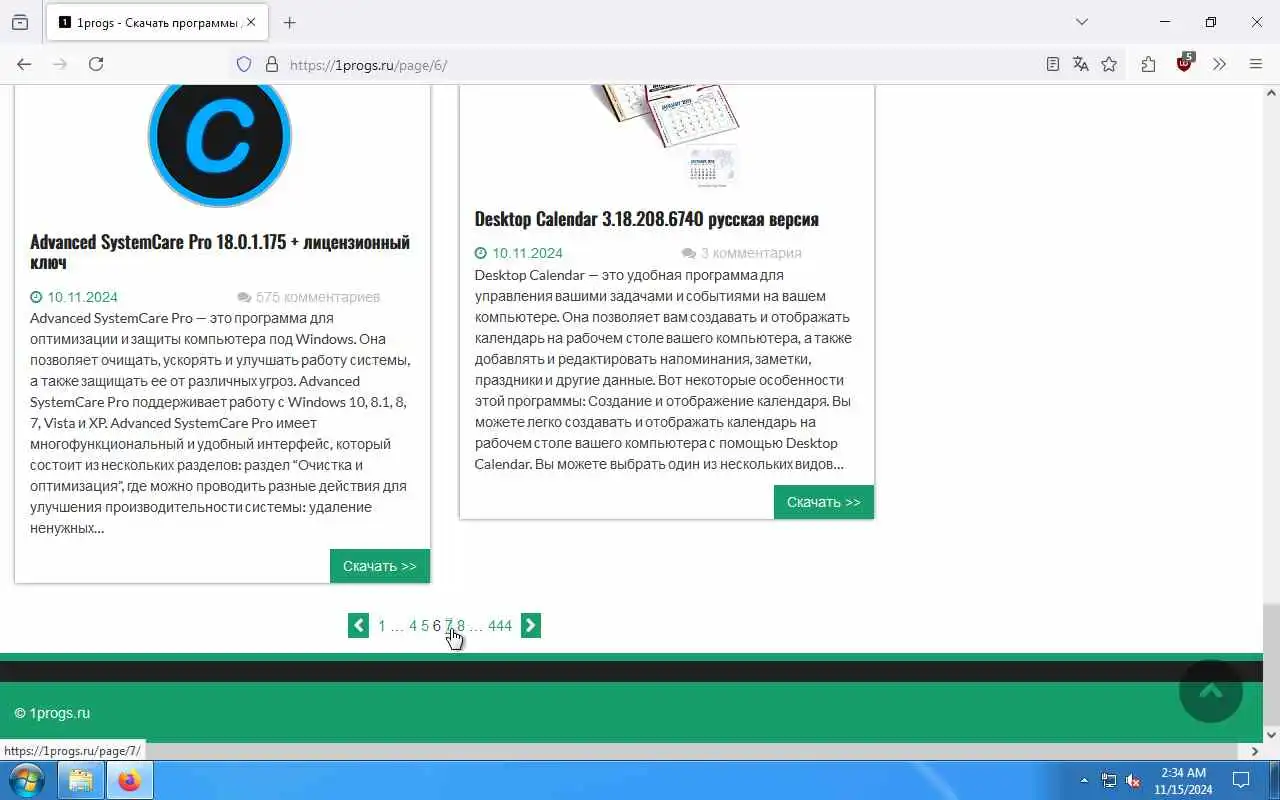Expand more tools overflow chevron
Image resolution: width=1280 pixels, height=800 pixels.
click(1219, 64)
